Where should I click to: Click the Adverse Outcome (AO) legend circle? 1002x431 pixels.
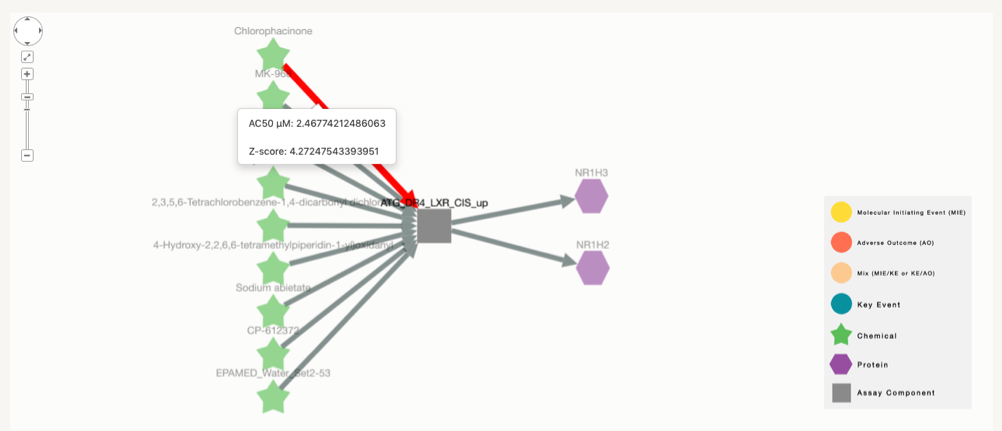tap(841, 242)
